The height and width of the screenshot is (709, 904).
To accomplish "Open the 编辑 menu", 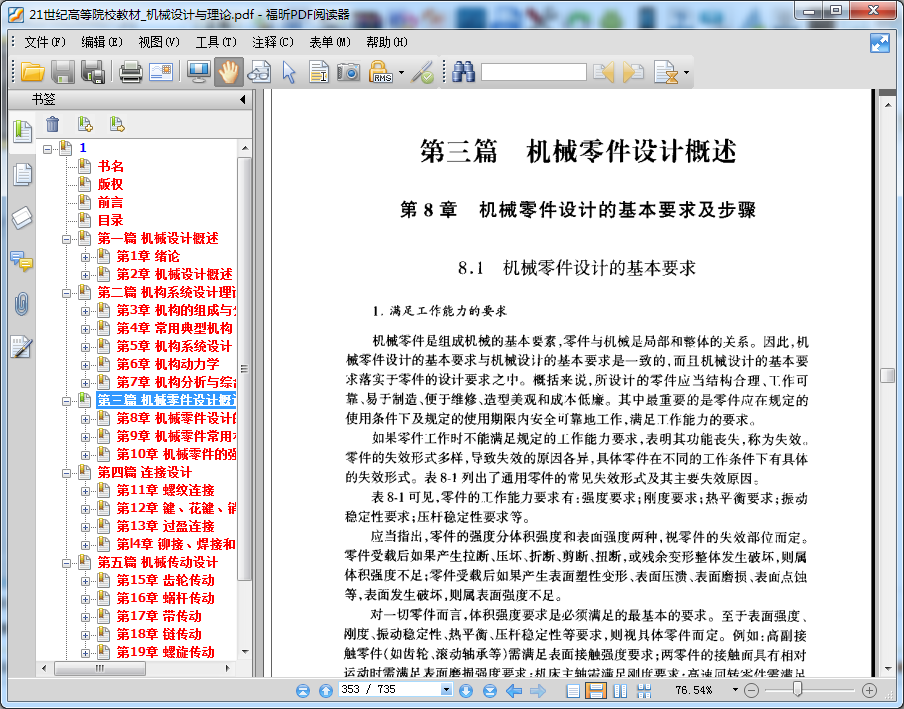I will pos(102,42).
